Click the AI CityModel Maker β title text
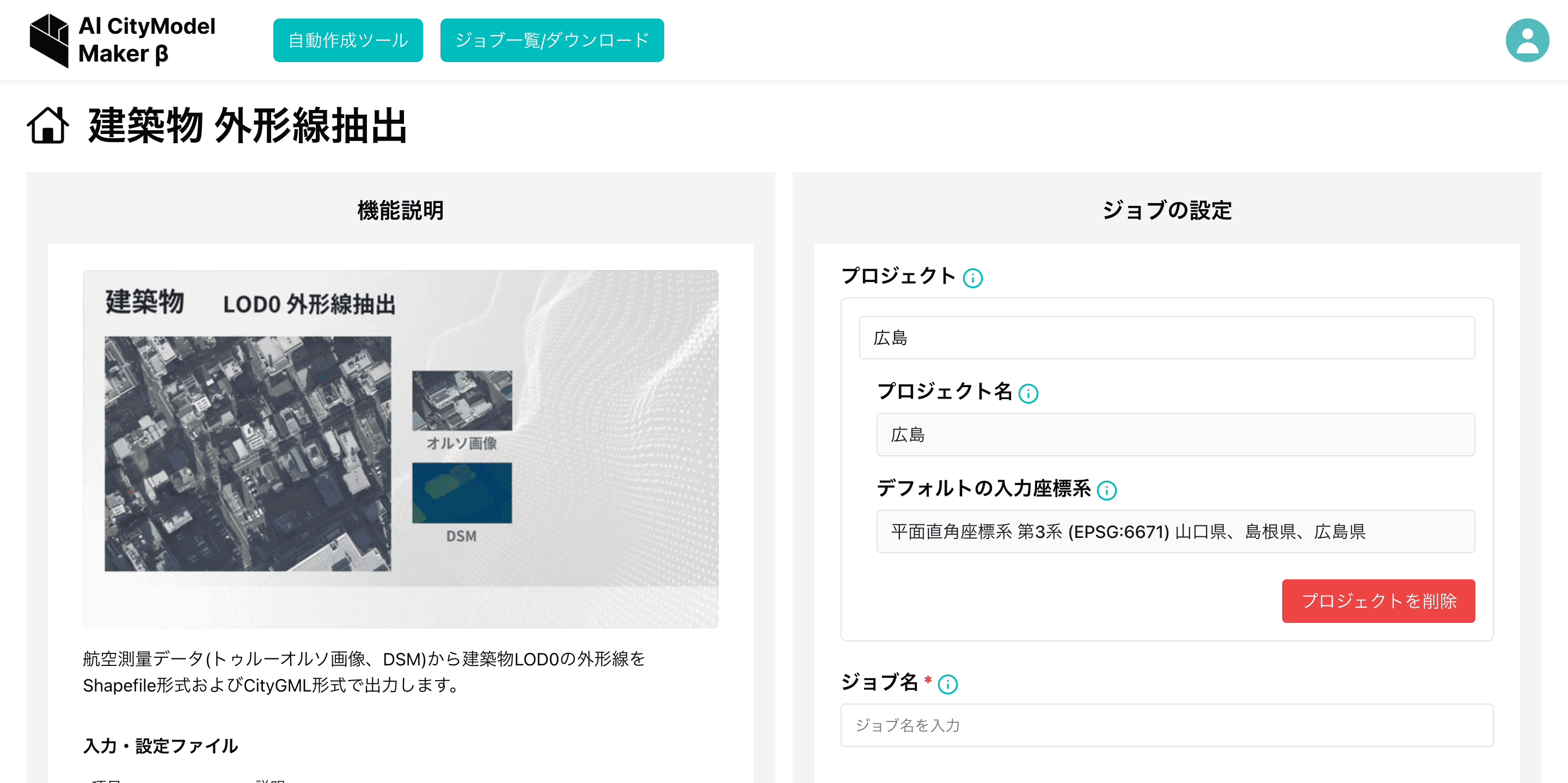Image resolution: width=1568 pixels, height=783 pixels. (146, 40)
